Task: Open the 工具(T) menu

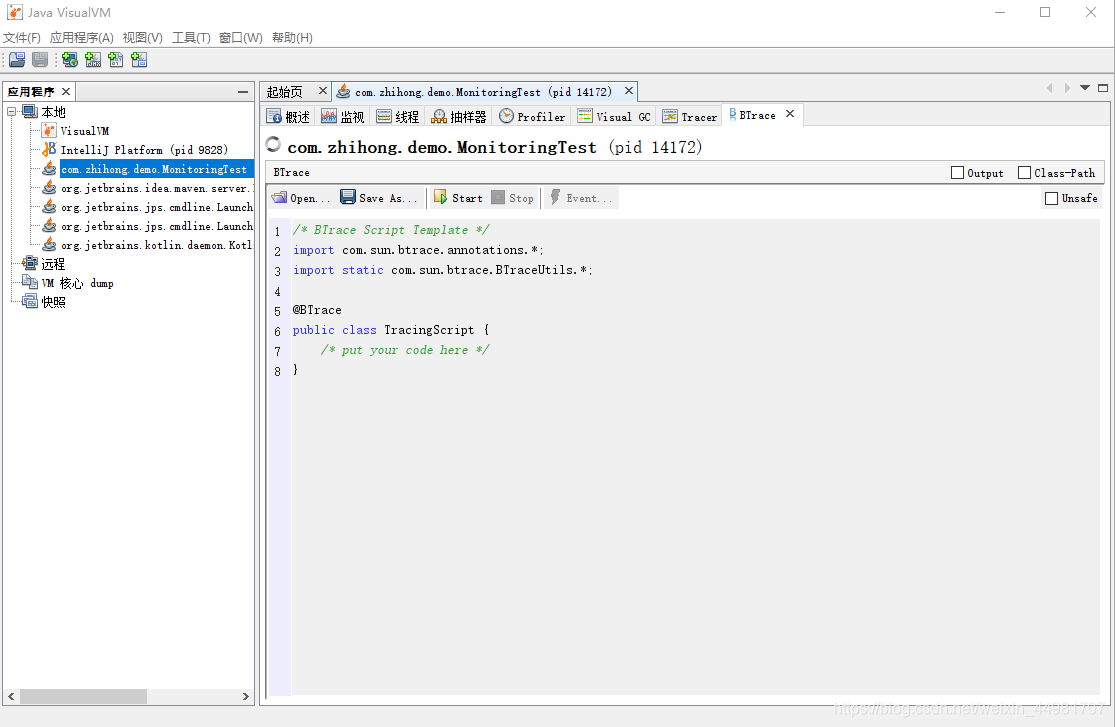Action: 191,38
